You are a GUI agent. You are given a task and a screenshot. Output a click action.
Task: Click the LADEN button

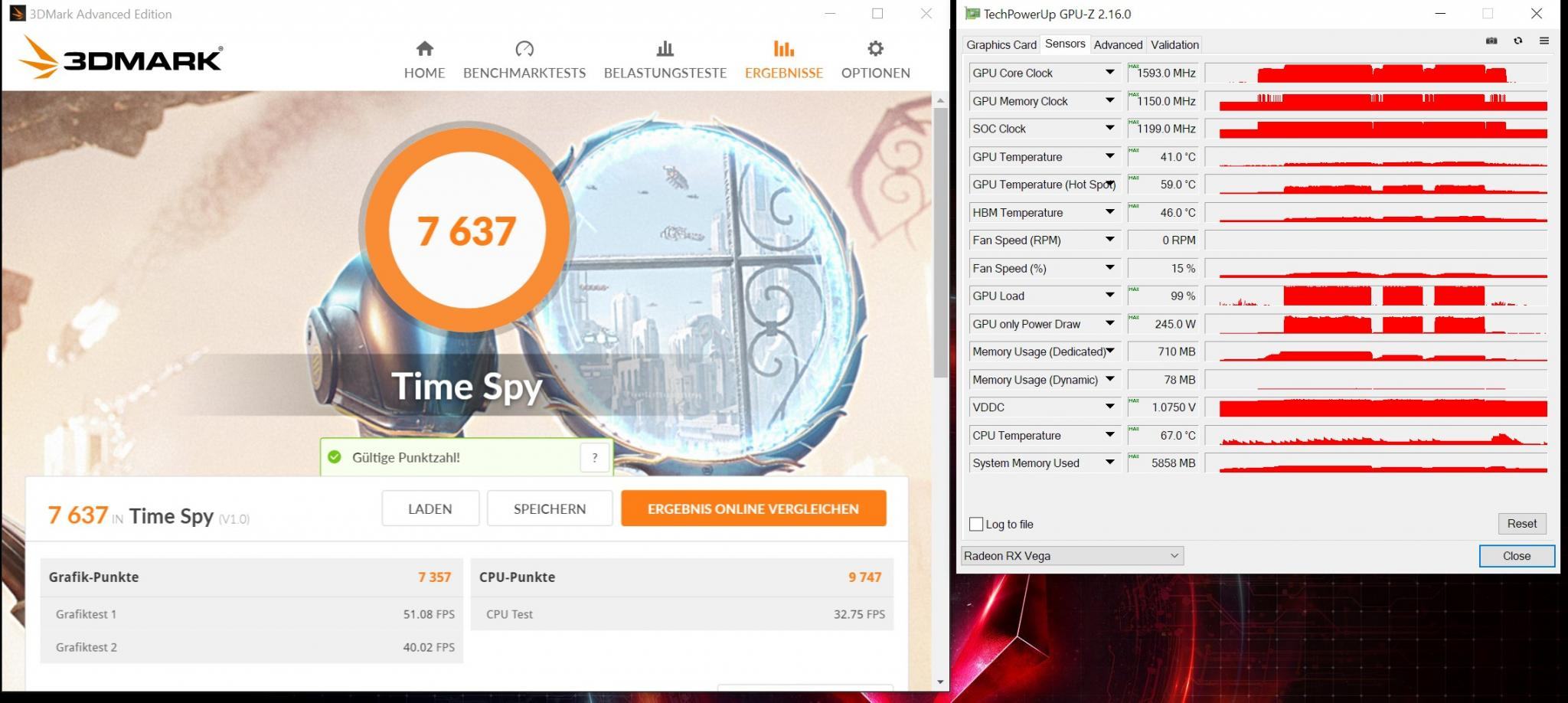430,508
